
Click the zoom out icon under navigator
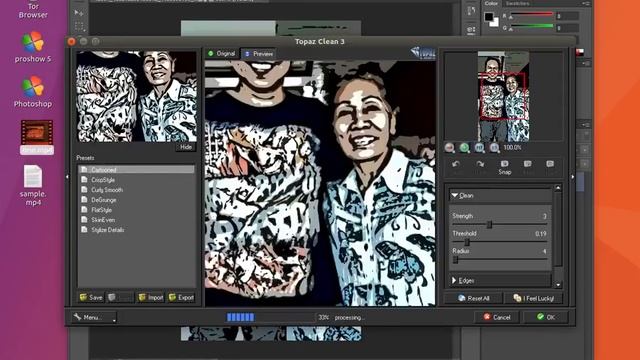pyautogui.click(x=449, y=148)
